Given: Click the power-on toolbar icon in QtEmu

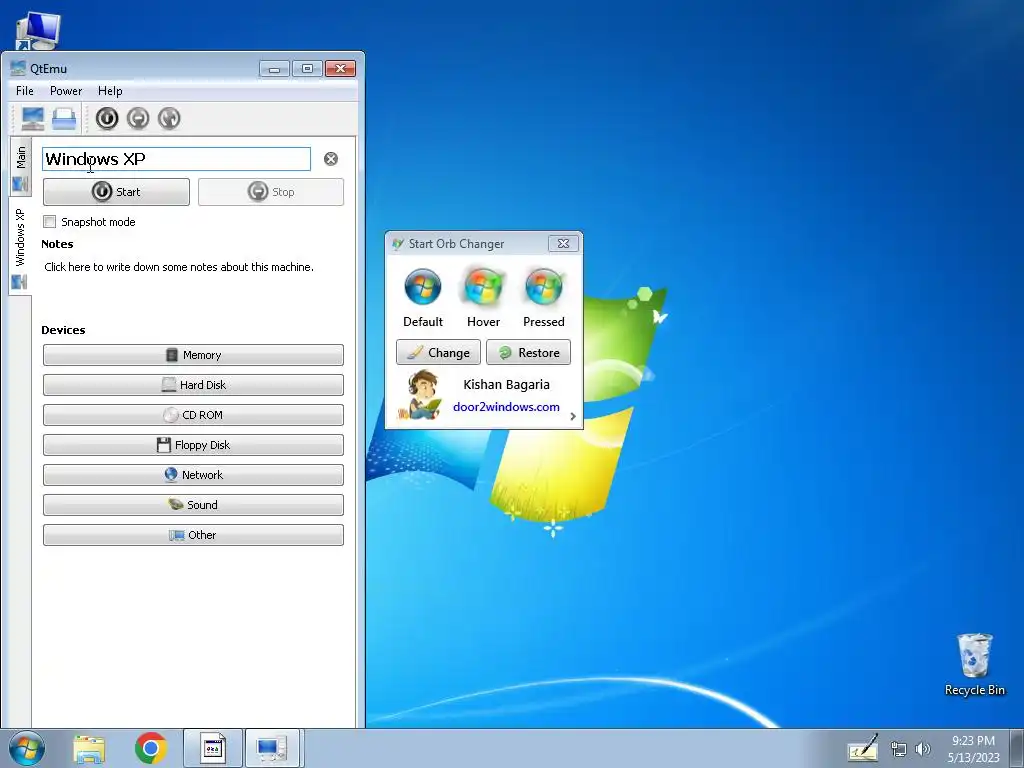Looking at the screenshot, I should click(107, 118).
